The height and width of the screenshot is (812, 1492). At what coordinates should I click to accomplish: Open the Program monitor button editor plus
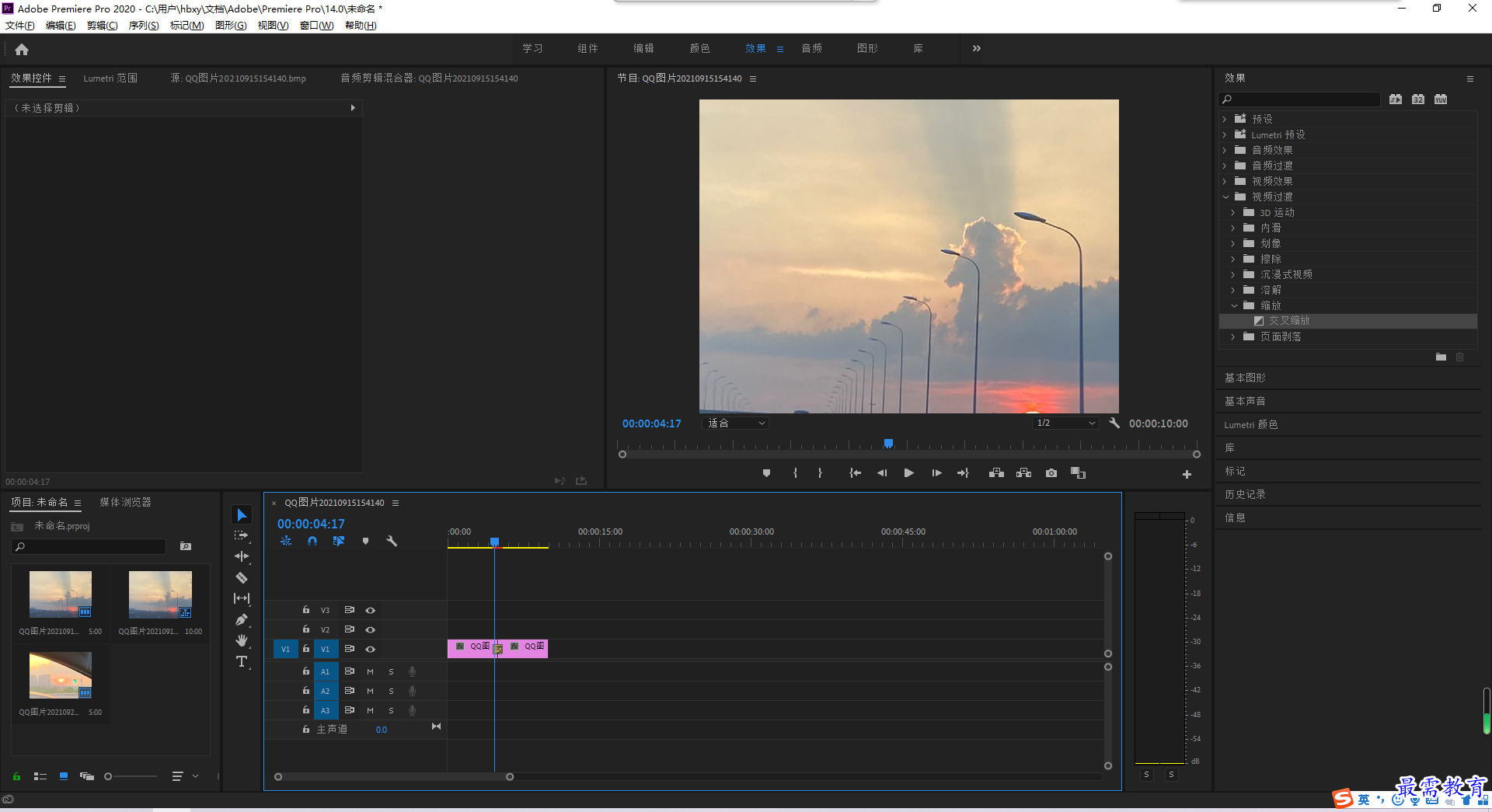click(x=1187, y=474)
